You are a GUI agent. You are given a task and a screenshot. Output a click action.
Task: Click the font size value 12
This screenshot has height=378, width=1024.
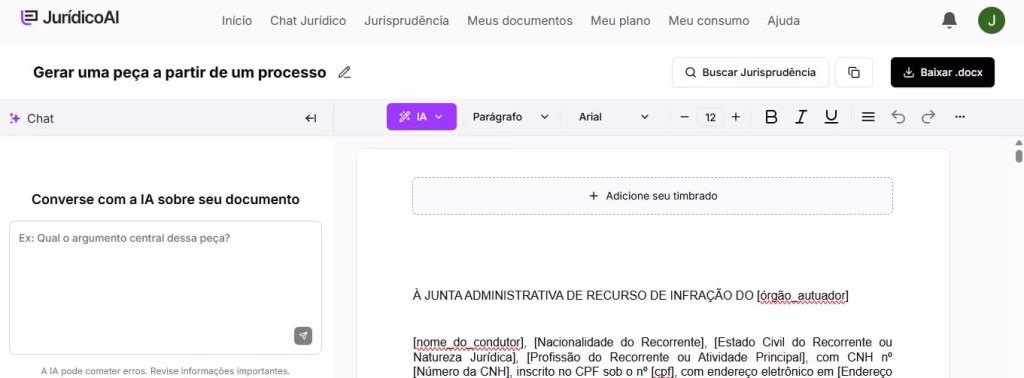(x=711, y=118)
